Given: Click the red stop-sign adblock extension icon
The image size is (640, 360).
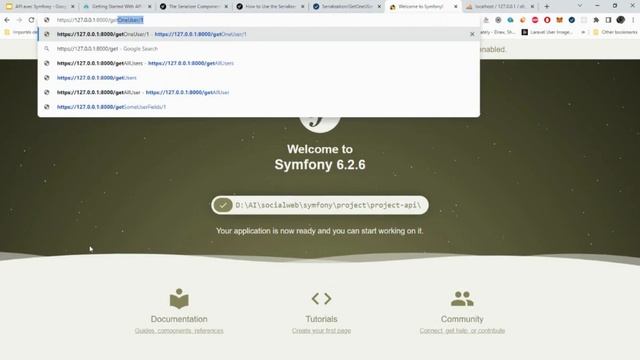Looking at the screenshot, I should [535, 20].
